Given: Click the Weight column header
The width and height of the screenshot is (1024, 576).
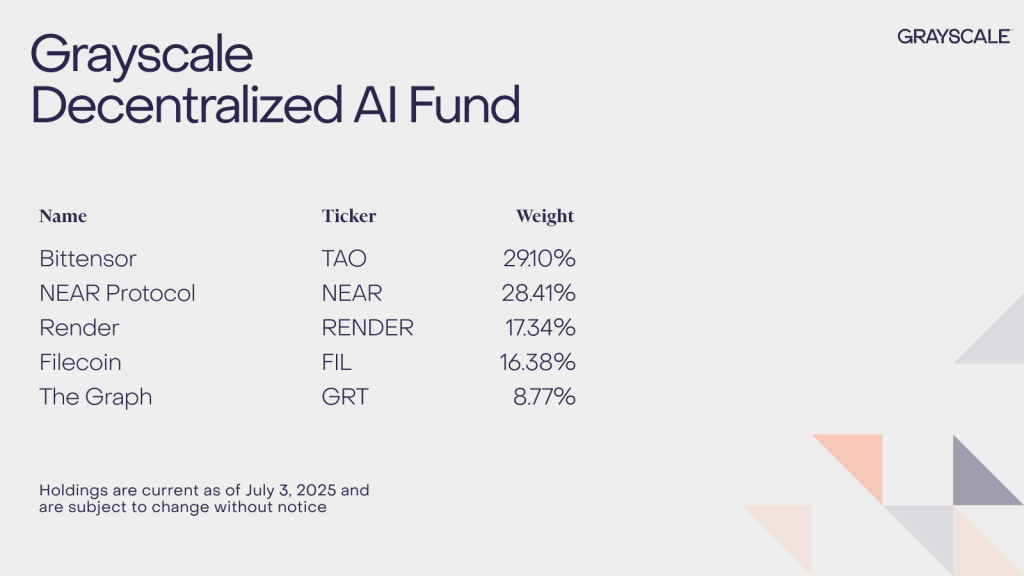Looking at the screenshot, I should click(545, 216).
